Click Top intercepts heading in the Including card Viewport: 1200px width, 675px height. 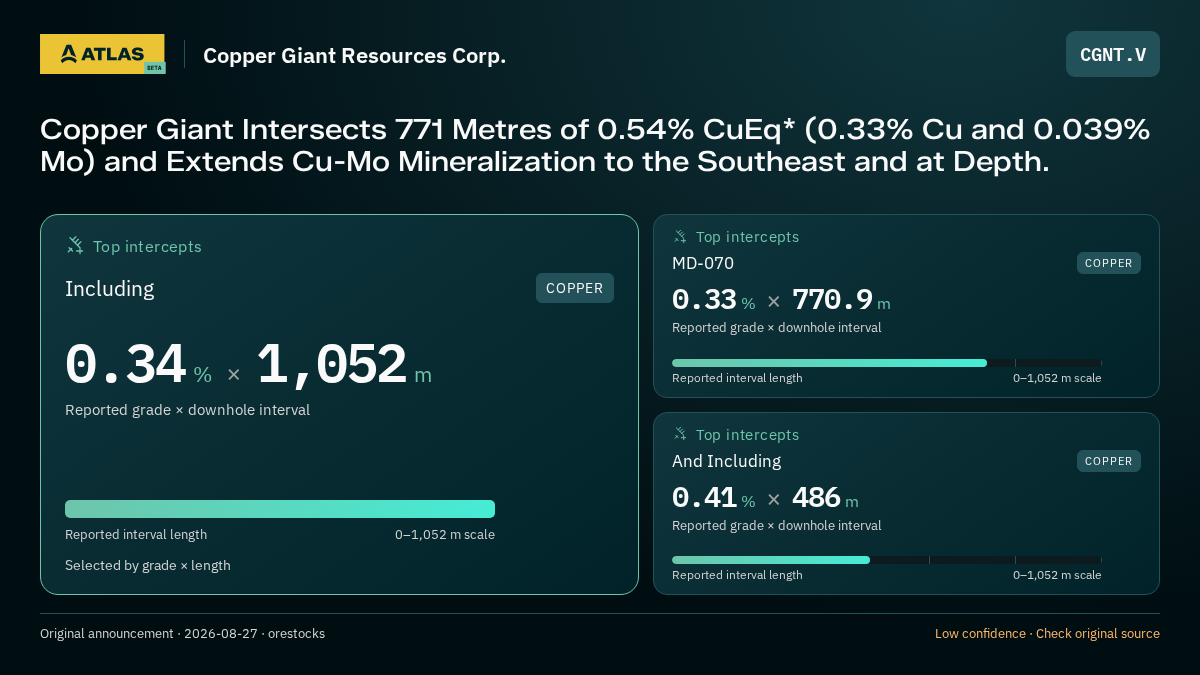pos(147,246)
